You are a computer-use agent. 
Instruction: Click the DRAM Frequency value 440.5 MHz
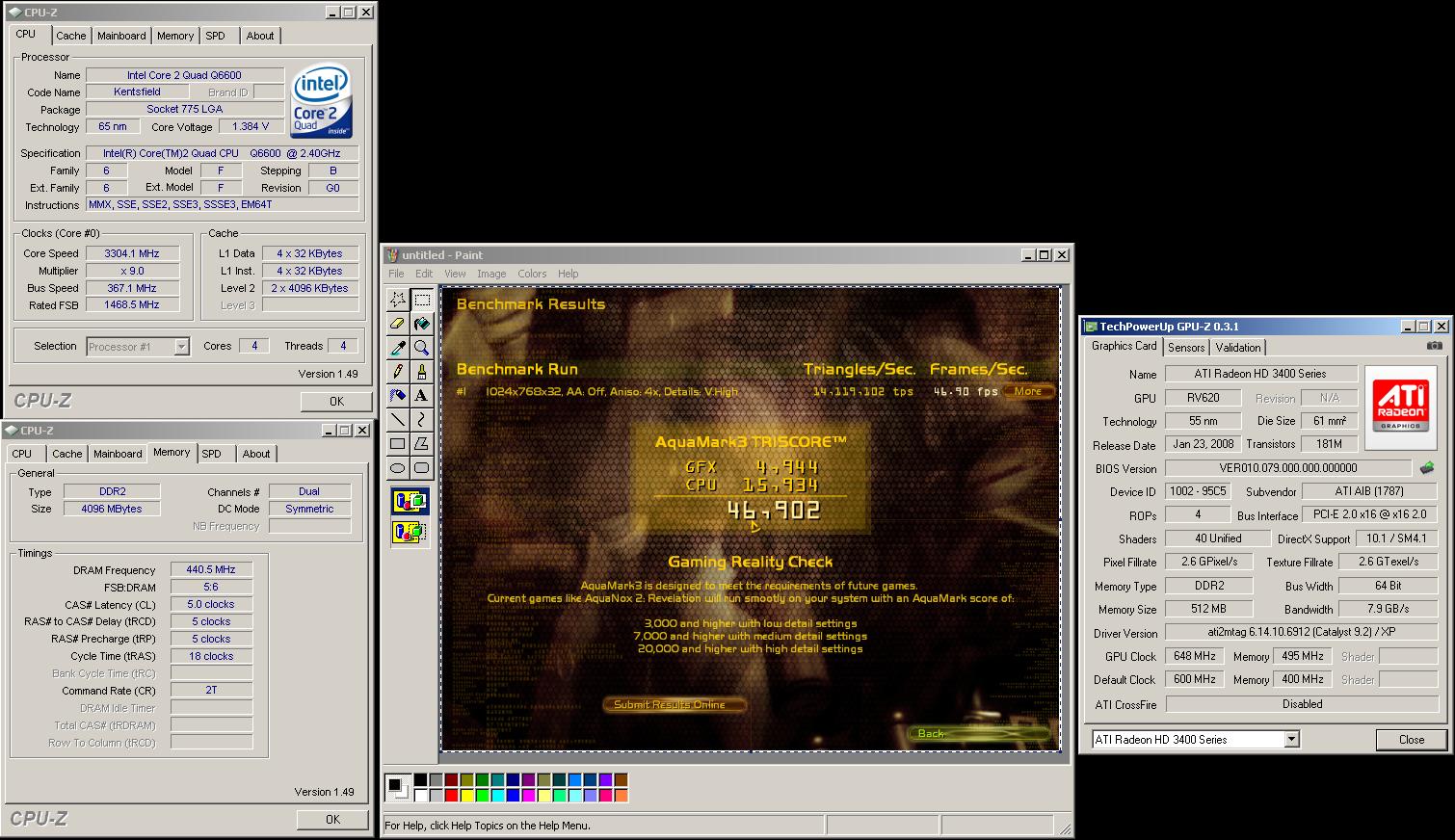211,570
